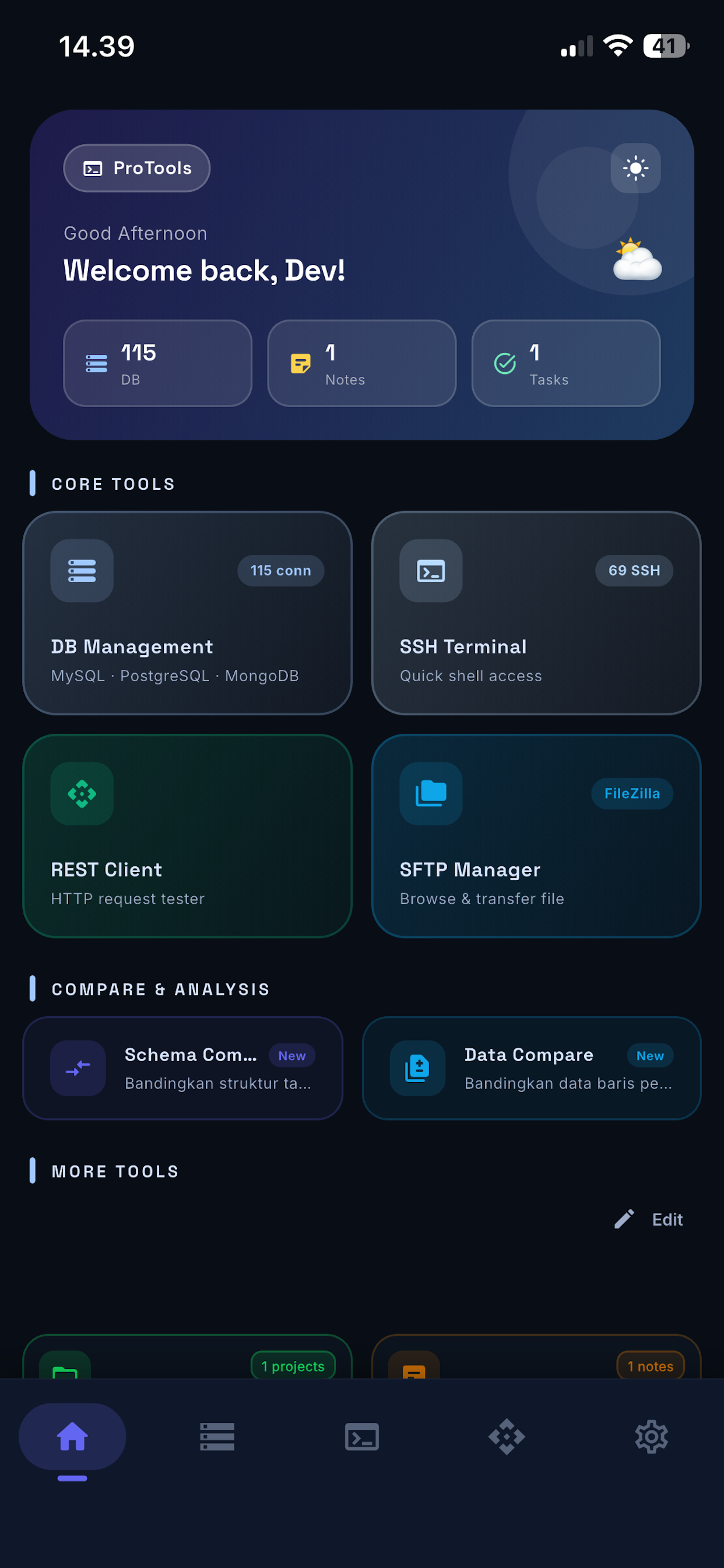Switch to the REST API tab in bottom bar
The image size is (724, 1568).
click(x=507, y=1437)
